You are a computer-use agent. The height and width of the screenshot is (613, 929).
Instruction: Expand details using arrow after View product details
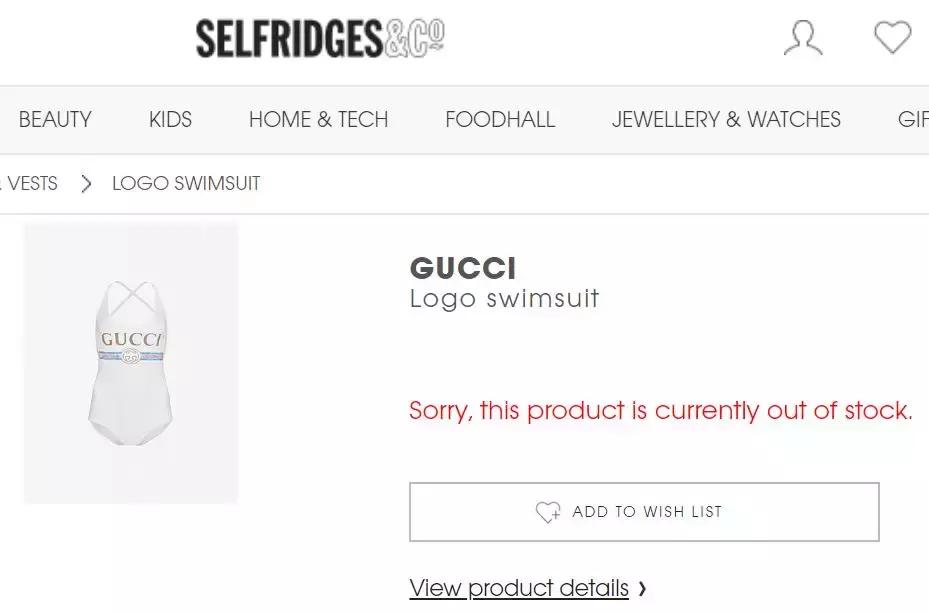click(642, 589)
